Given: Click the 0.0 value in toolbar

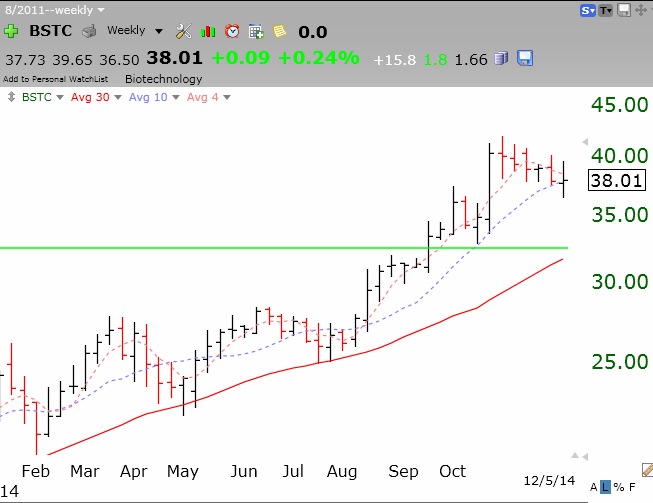Looking at the screenshot, I should 313,32.
